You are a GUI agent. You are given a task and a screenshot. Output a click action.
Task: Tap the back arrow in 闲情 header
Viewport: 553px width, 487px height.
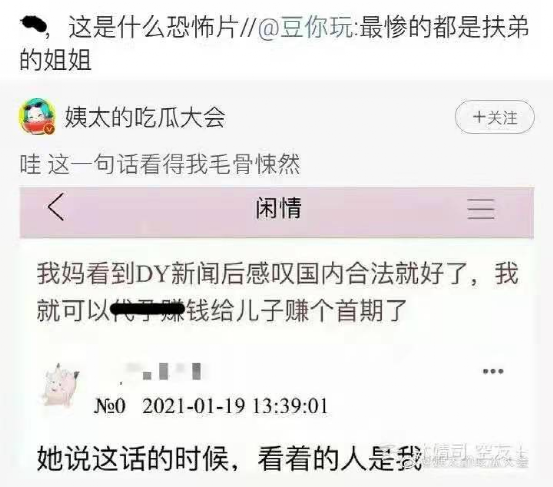pyautogui.click(x=56, y=207)
